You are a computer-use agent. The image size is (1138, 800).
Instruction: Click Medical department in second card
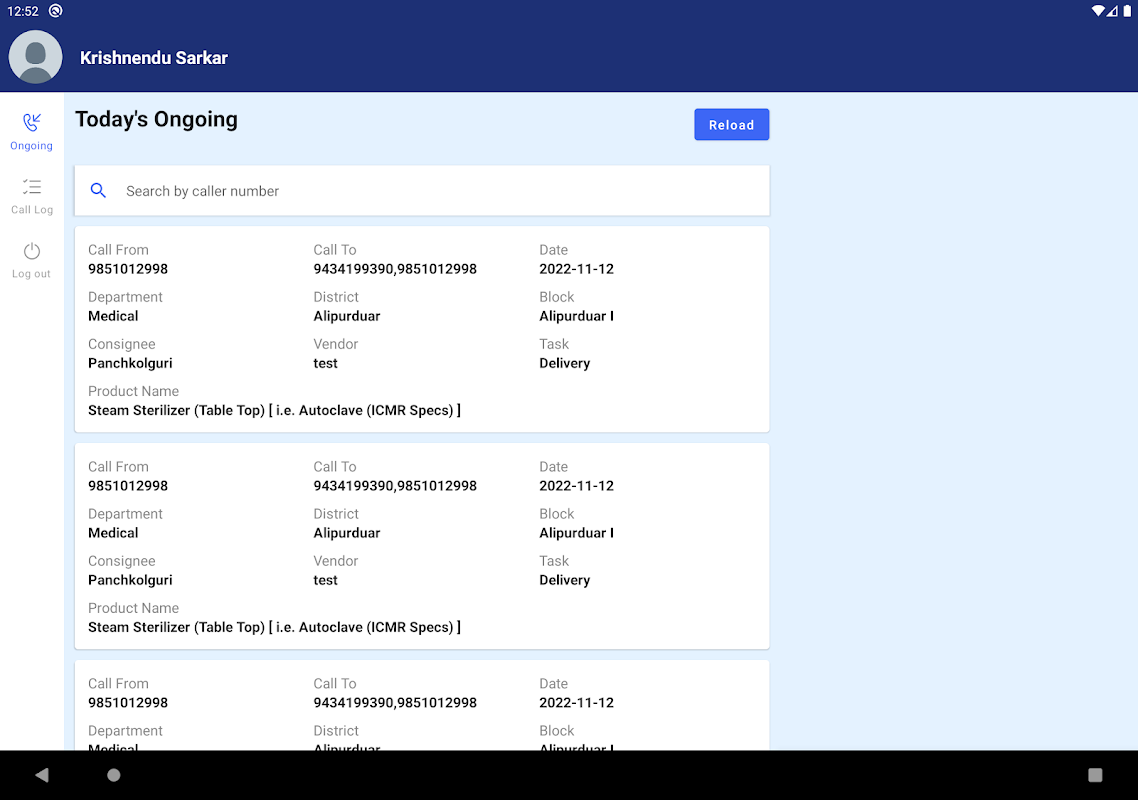[113, 533]
